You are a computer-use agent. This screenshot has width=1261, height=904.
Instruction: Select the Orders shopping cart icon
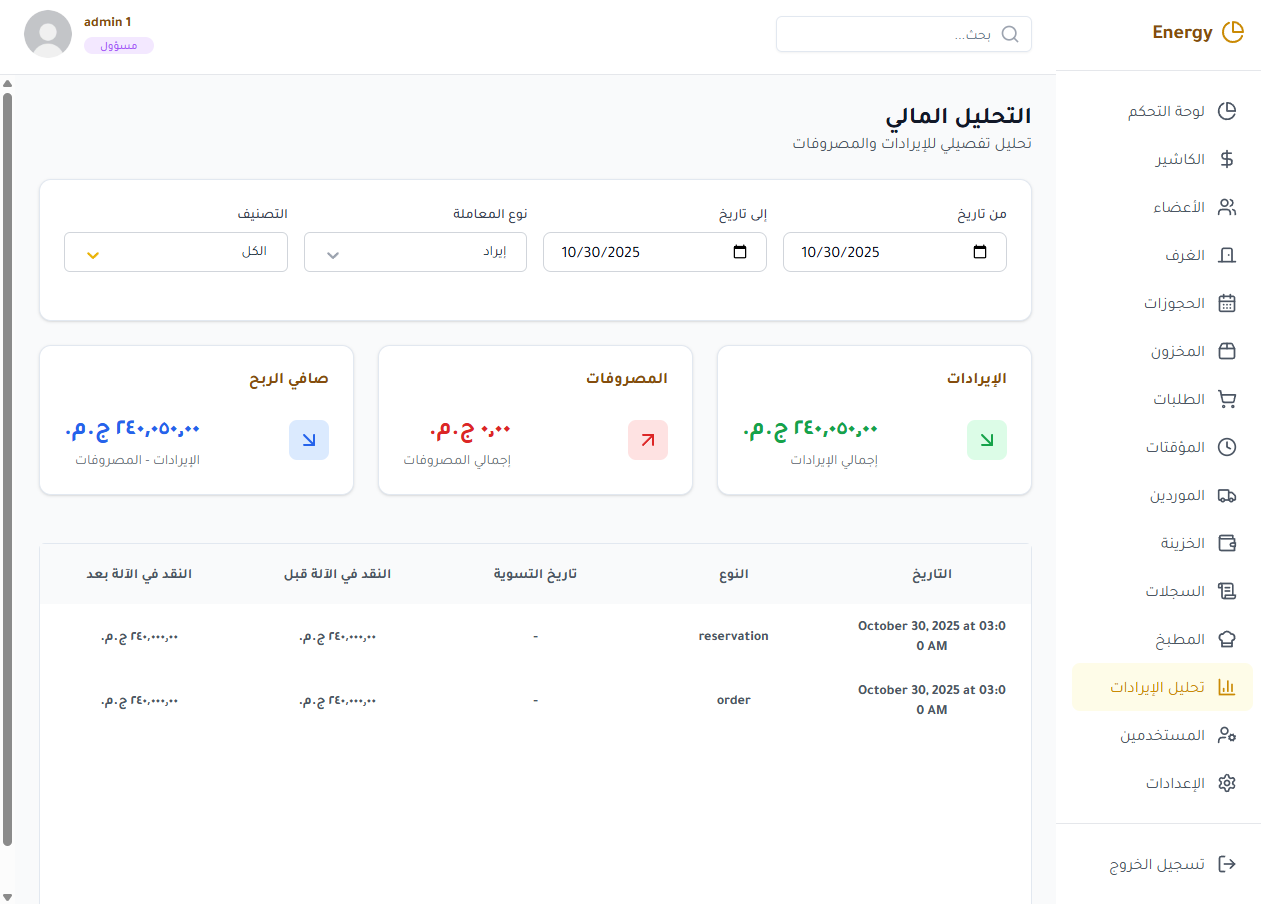click(x=1227, y=398)
